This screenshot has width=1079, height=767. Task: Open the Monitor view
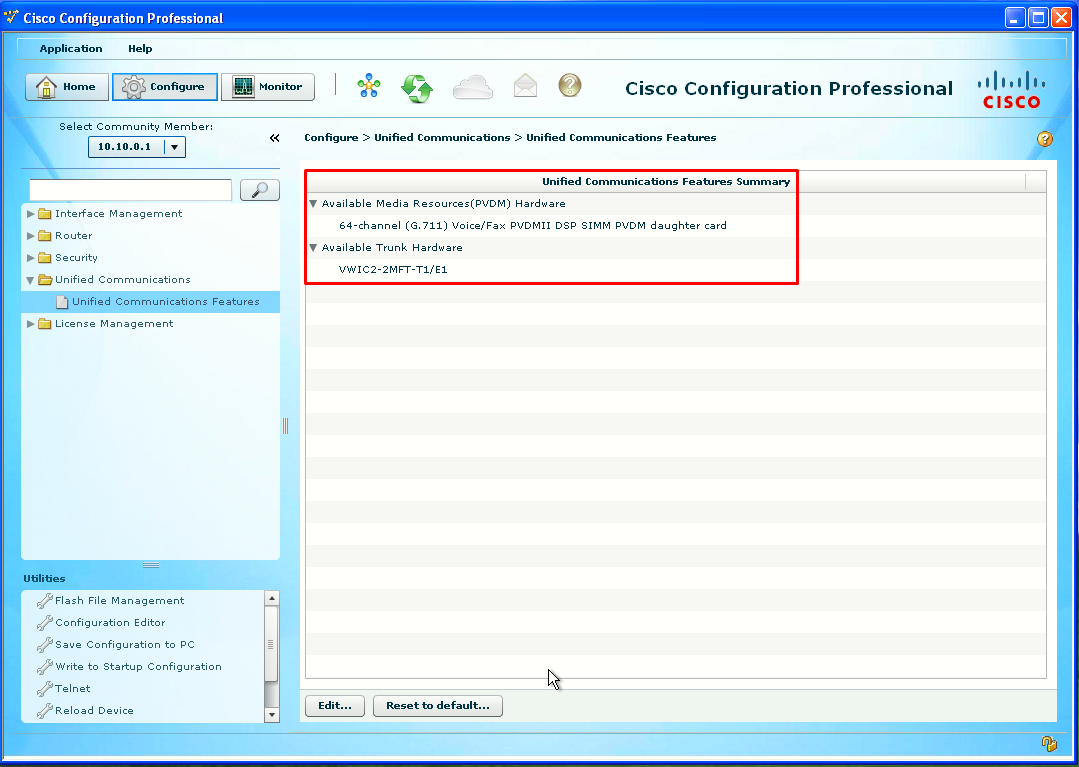(268, 87)
